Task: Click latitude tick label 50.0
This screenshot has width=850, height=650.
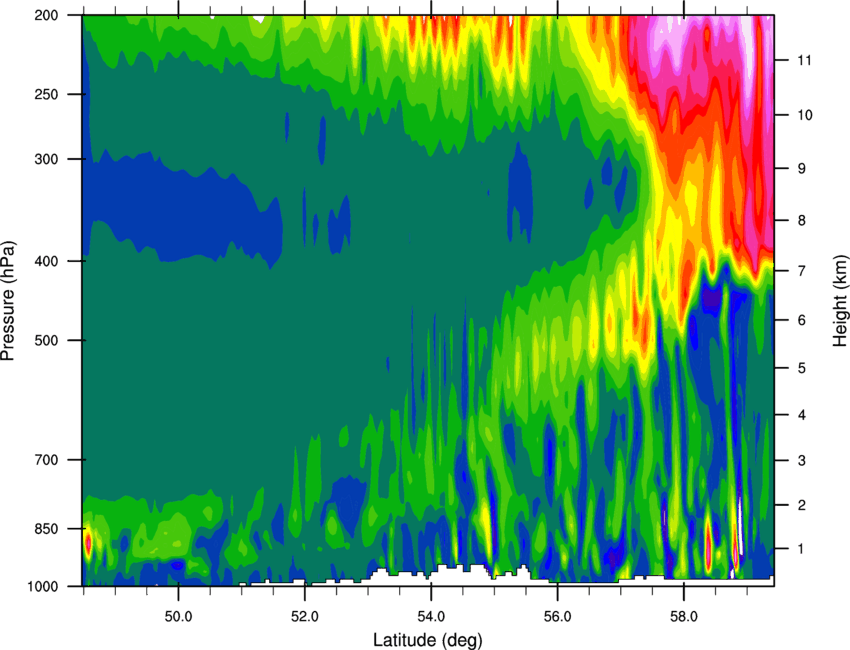Action: pyautogui.click(x=178, y=617)
